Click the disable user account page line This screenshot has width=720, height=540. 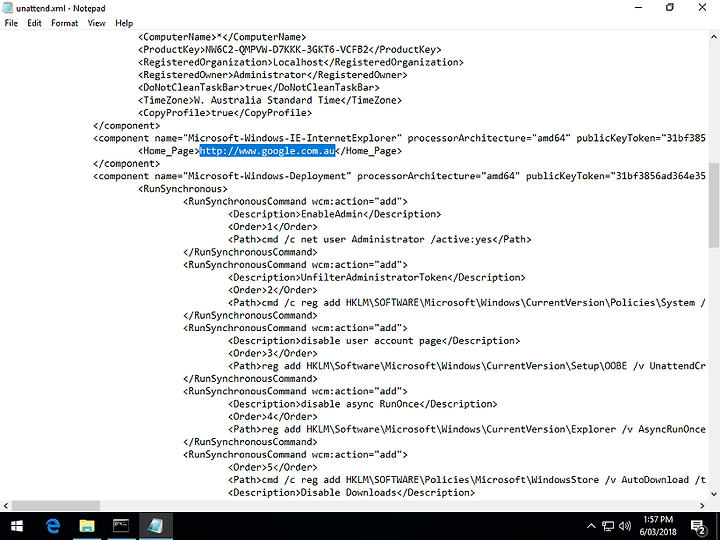374,341
